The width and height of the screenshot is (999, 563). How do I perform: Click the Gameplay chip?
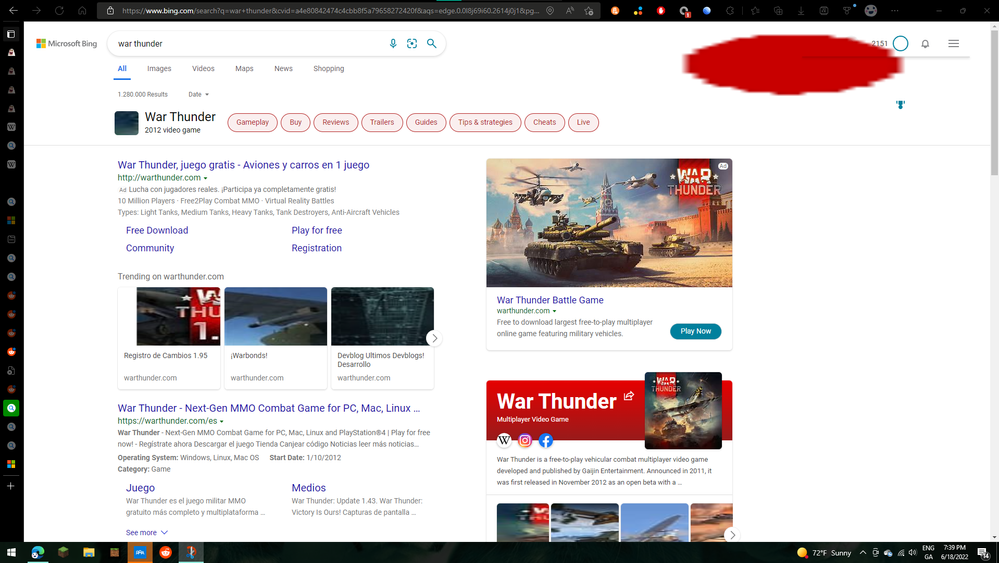pos(252,122)
